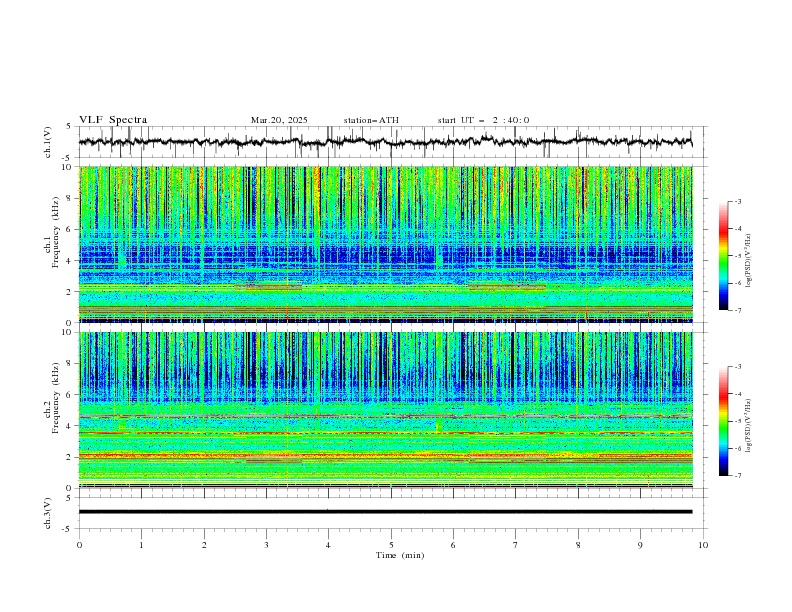This screenshot has height=612, width=792.
Task: Click the '-3' label on ch.1 color bar
Action: tap(737, 201)
